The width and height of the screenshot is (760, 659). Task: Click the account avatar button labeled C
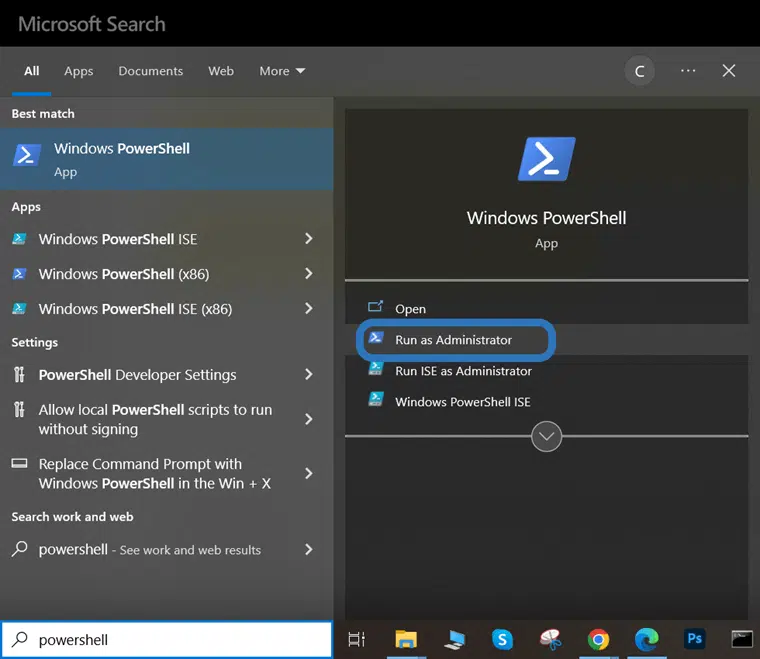pyautogui.click(x=640, y=71)
